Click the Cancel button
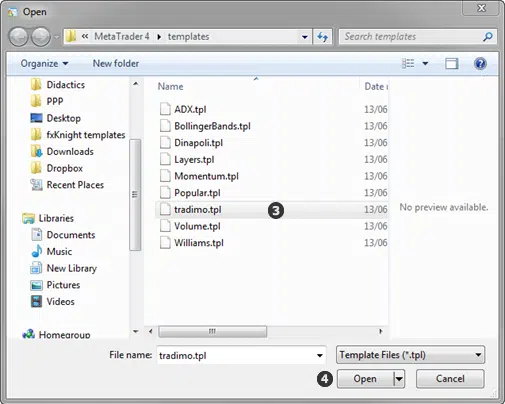 pyautogui.click(x=450, y=379)
